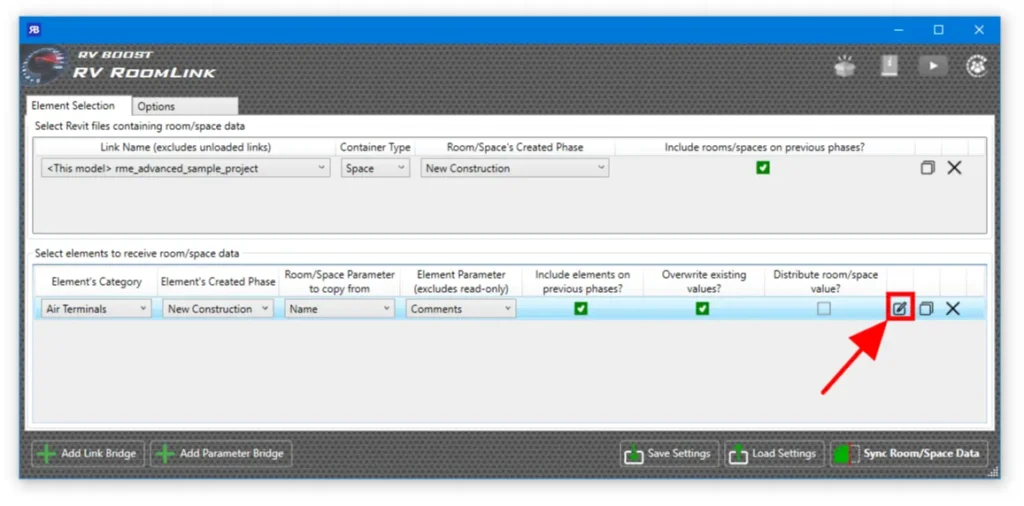The height and width of the screenshot is (506, 1024).
Task: Toggle overwrite existing values checkbox
Action: [702, 309]
